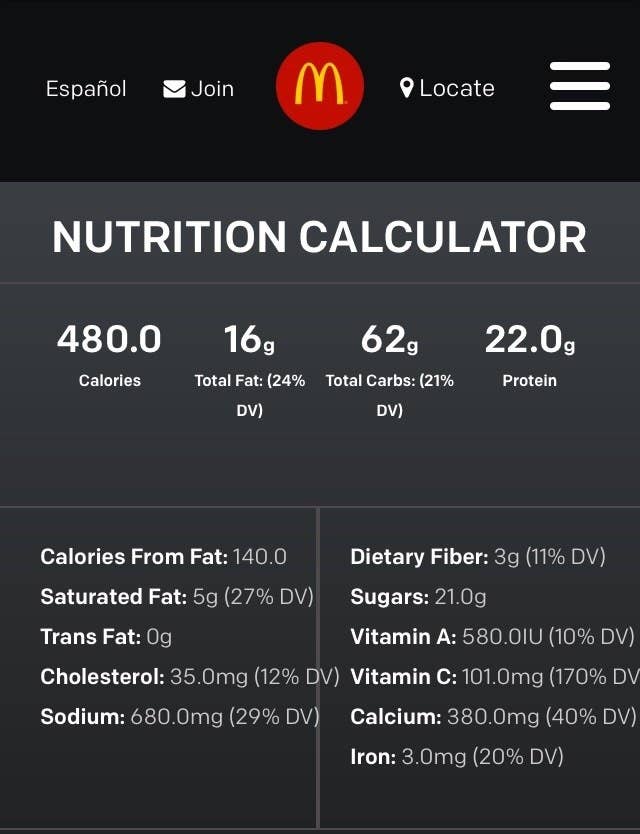
Task: Select the 22.0g Protein value
Action: [x=530, y=339]
